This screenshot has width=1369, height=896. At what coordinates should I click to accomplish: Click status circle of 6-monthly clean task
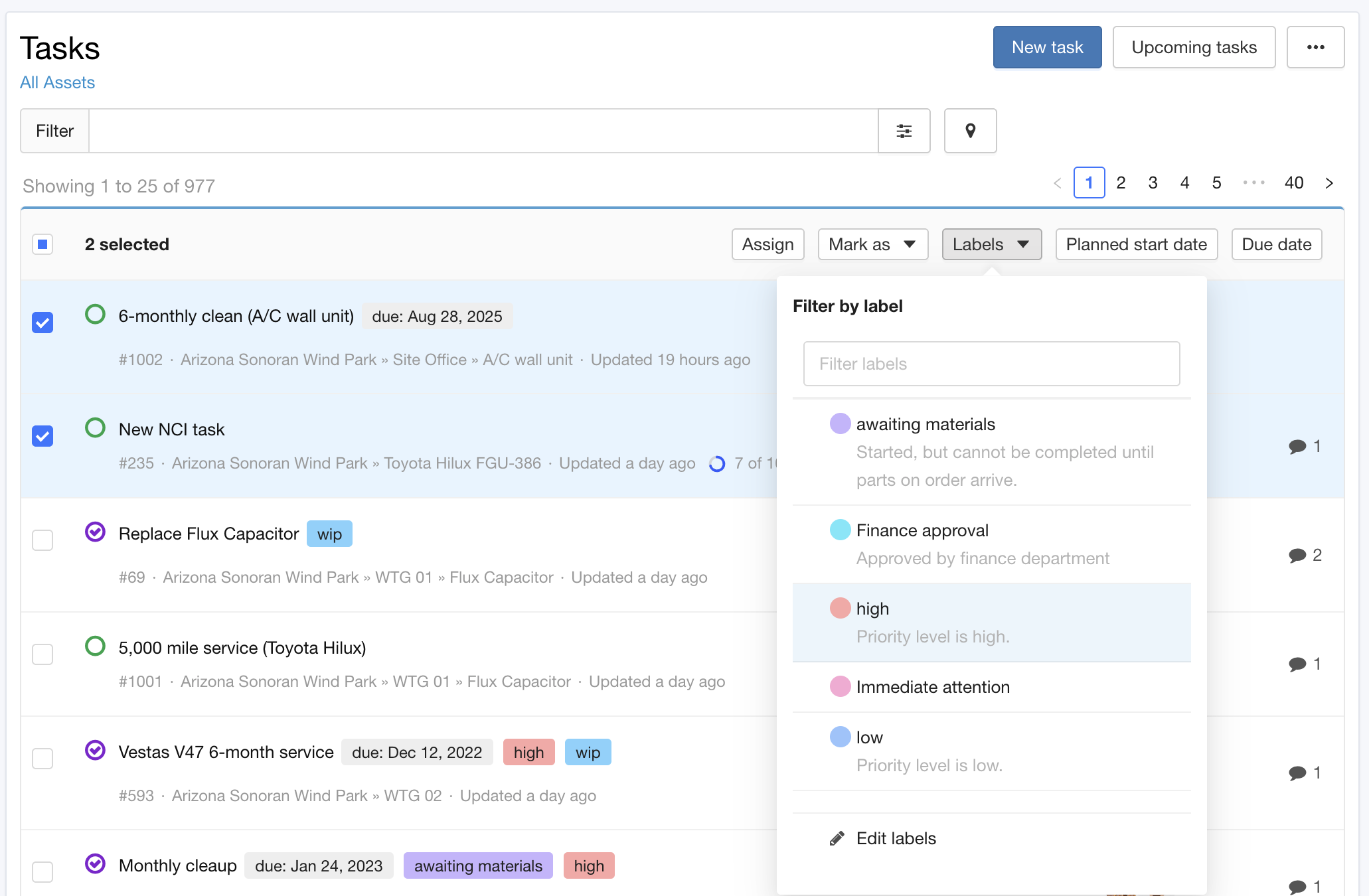96,314
